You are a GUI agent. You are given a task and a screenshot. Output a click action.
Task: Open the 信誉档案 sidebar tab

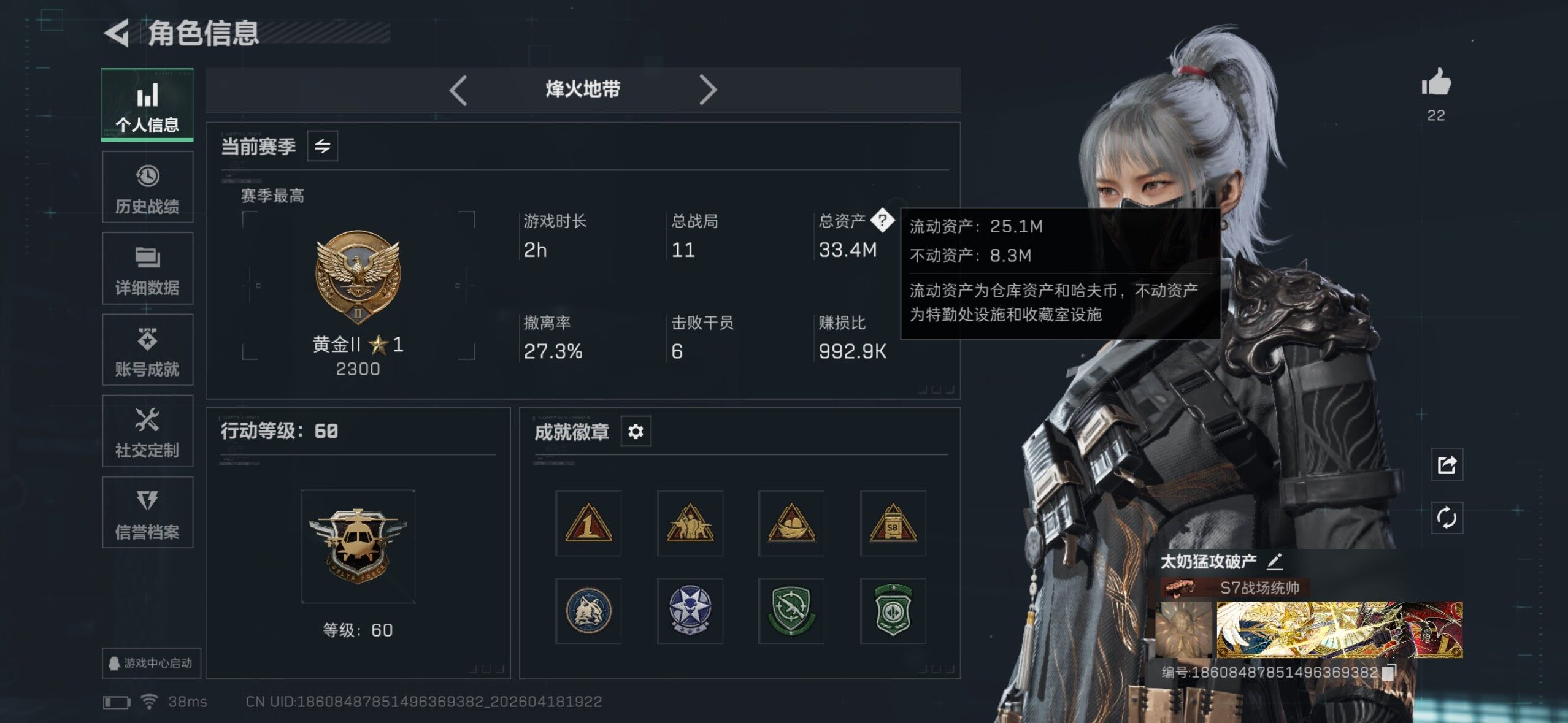(147, 512)
